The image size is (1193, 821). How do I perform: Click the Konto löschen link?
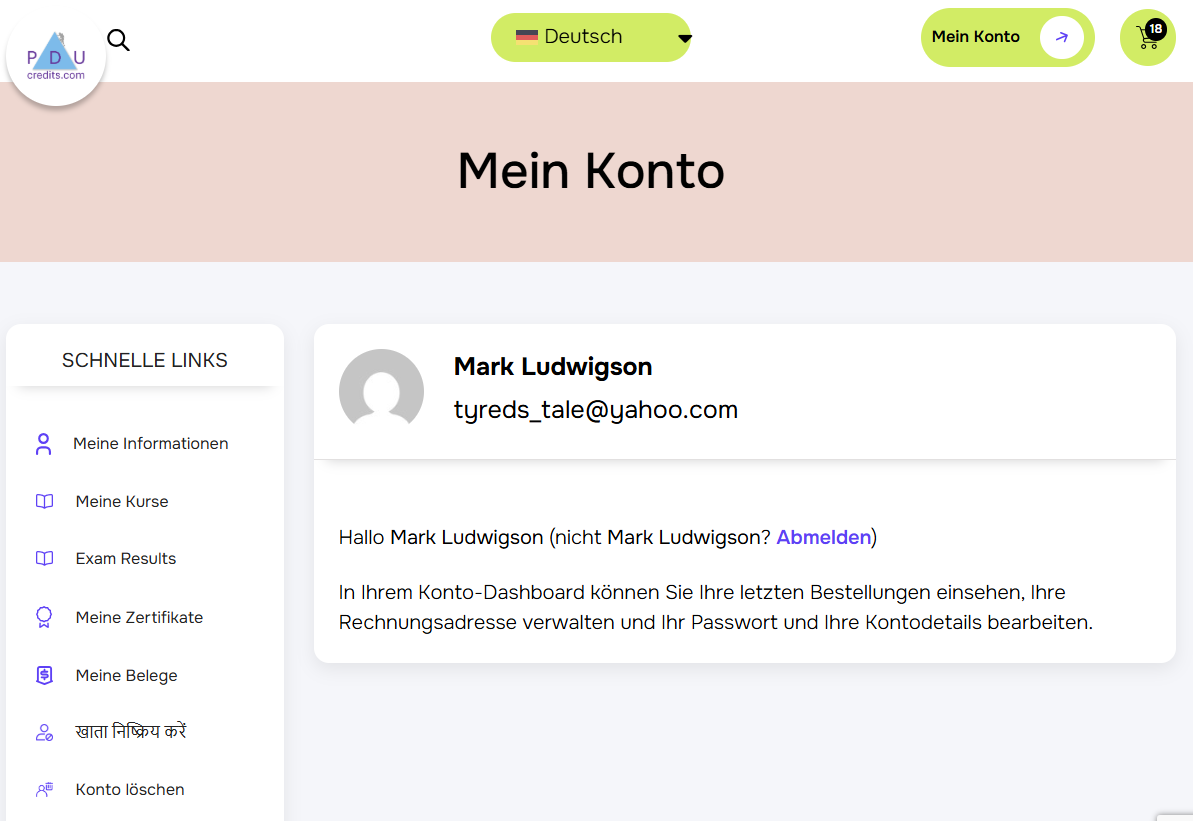130,790
